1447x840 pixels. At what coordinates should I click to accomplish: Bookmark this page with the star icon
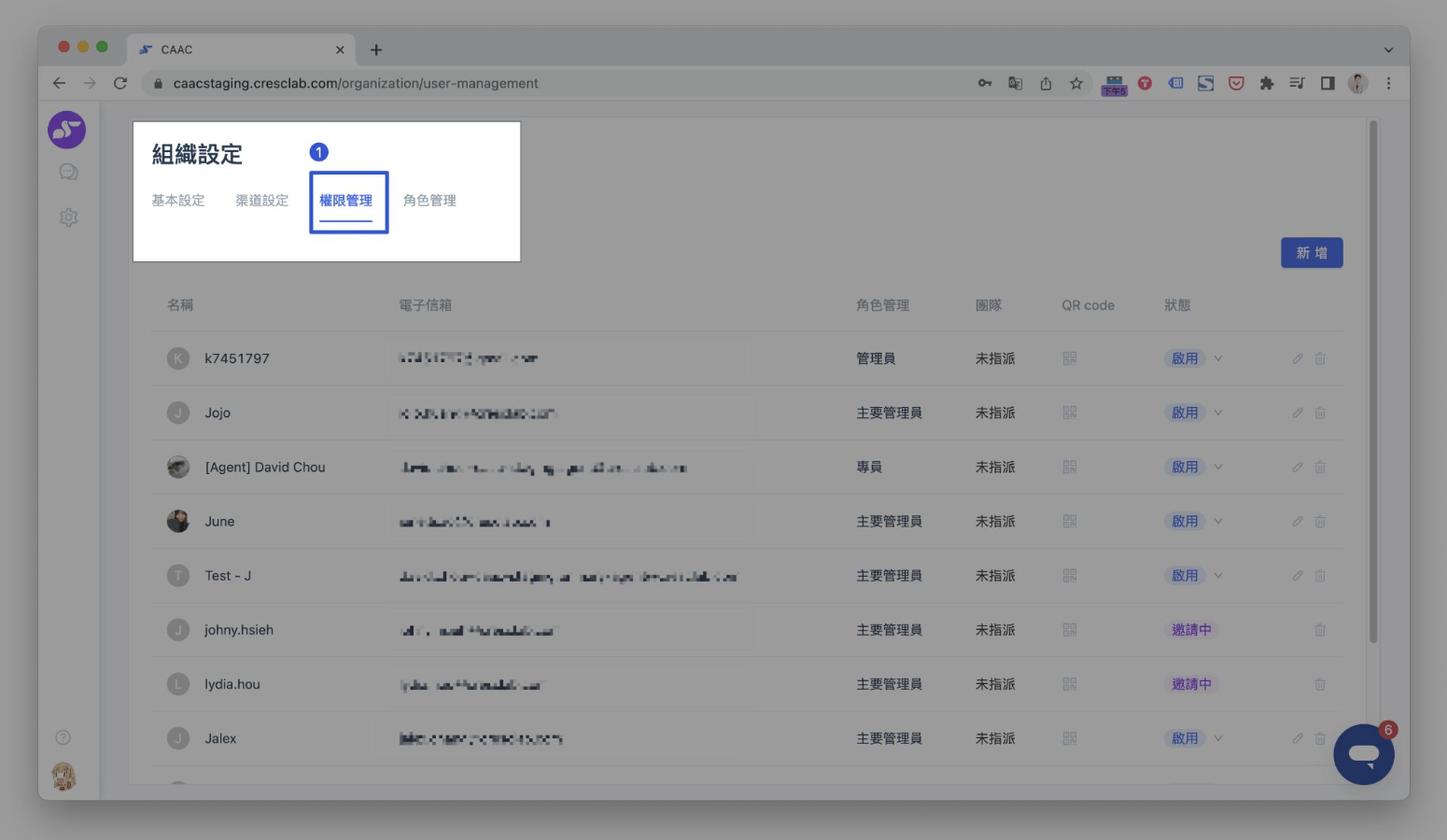coord(1076,83)
